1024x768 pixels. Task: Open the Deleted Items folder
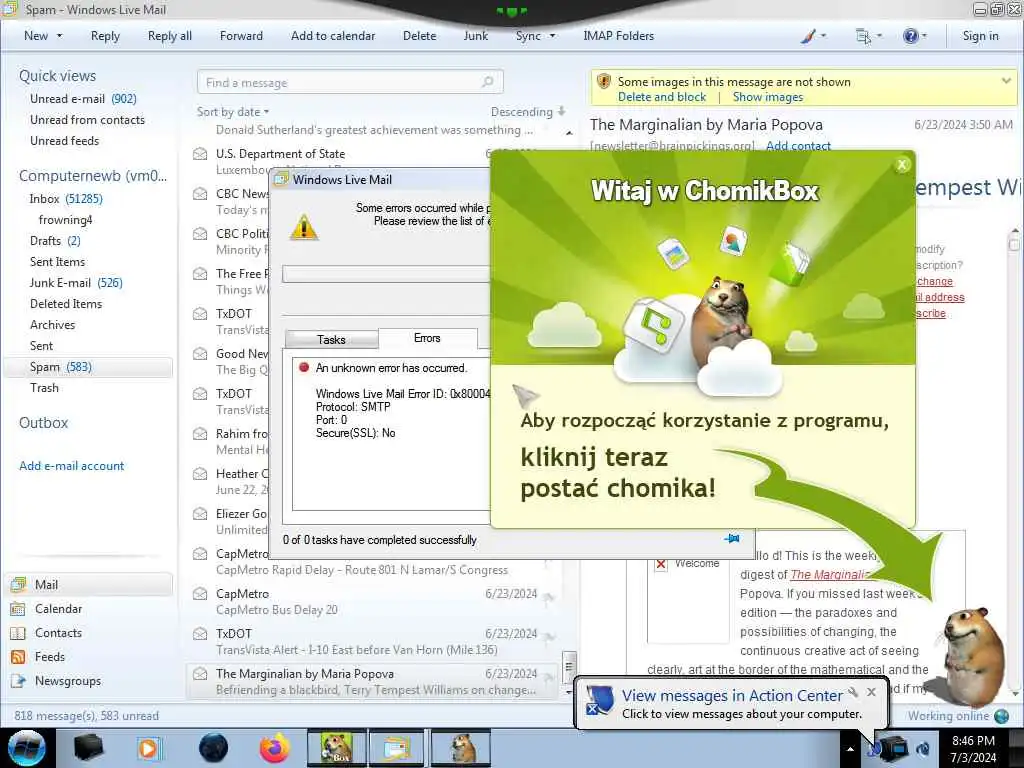(x=66, y=304)
